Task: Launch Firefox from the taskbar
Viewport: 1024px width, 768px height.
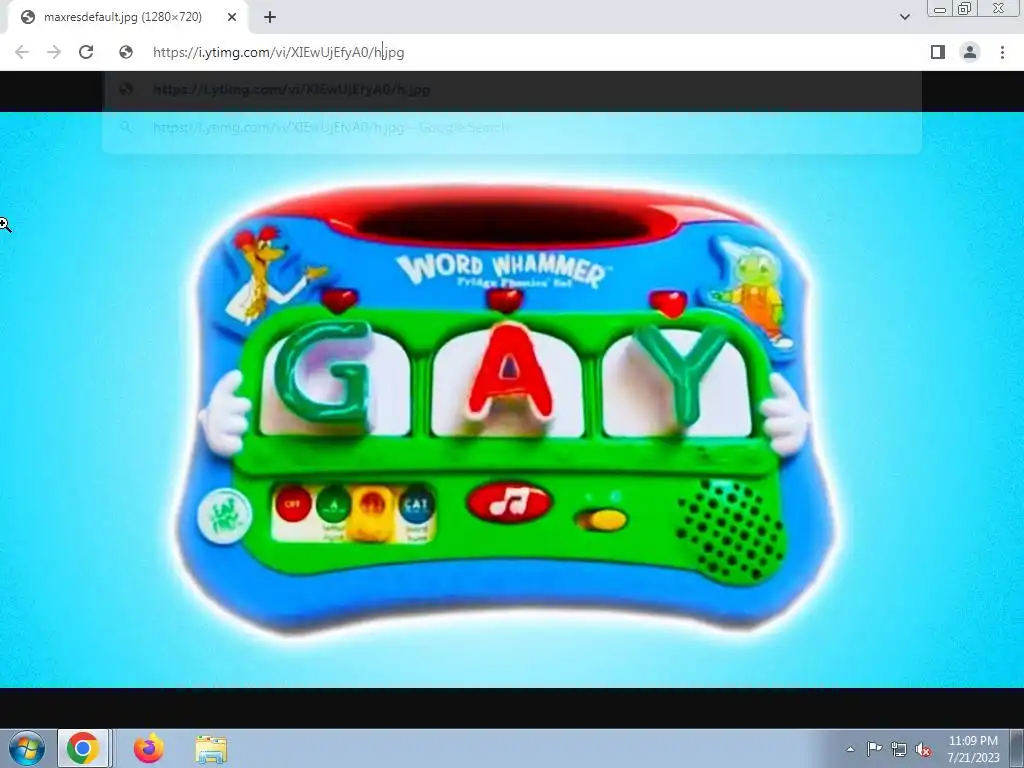Action: (x=149, y=748)
